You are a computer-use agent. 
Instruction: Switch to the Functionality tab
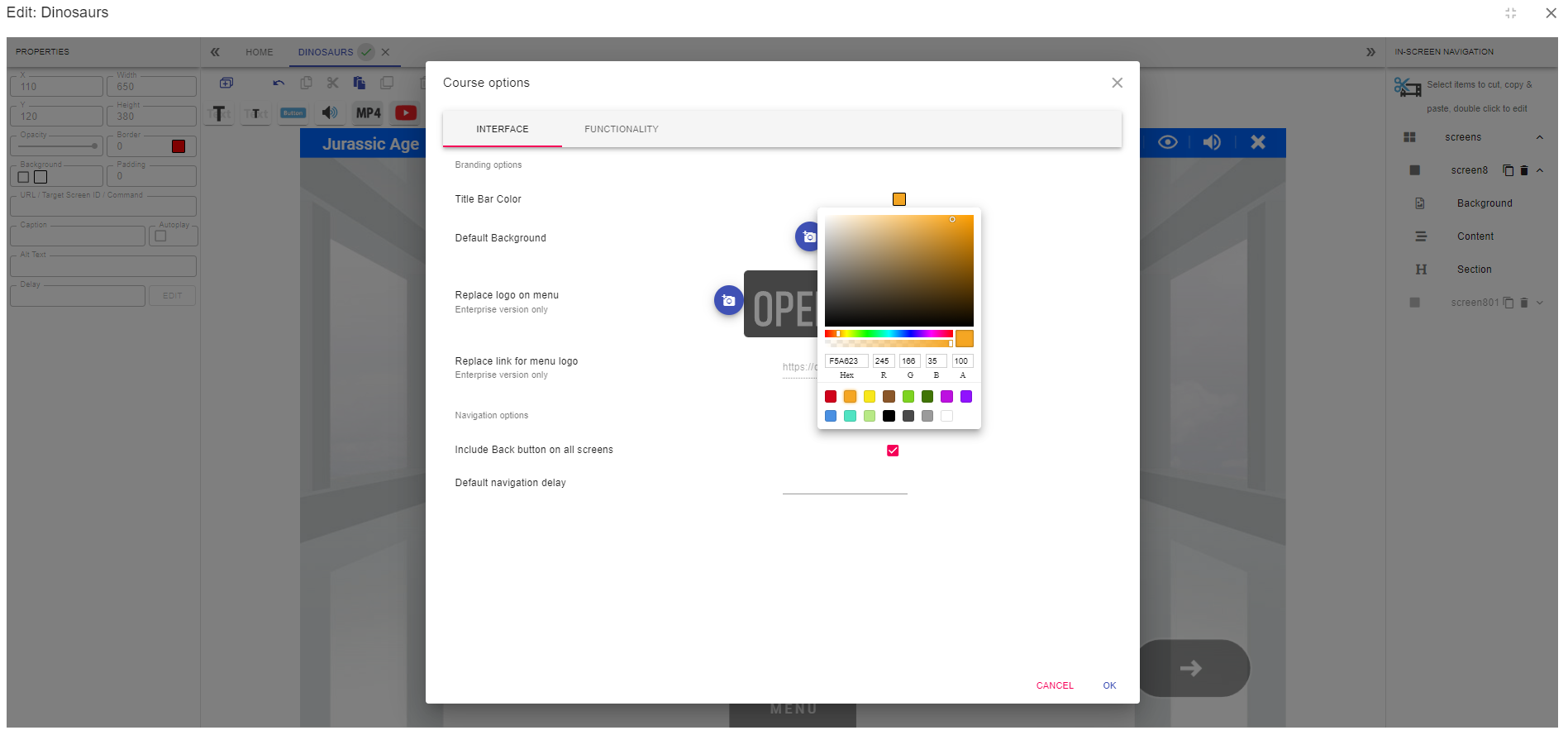[622, 129]
